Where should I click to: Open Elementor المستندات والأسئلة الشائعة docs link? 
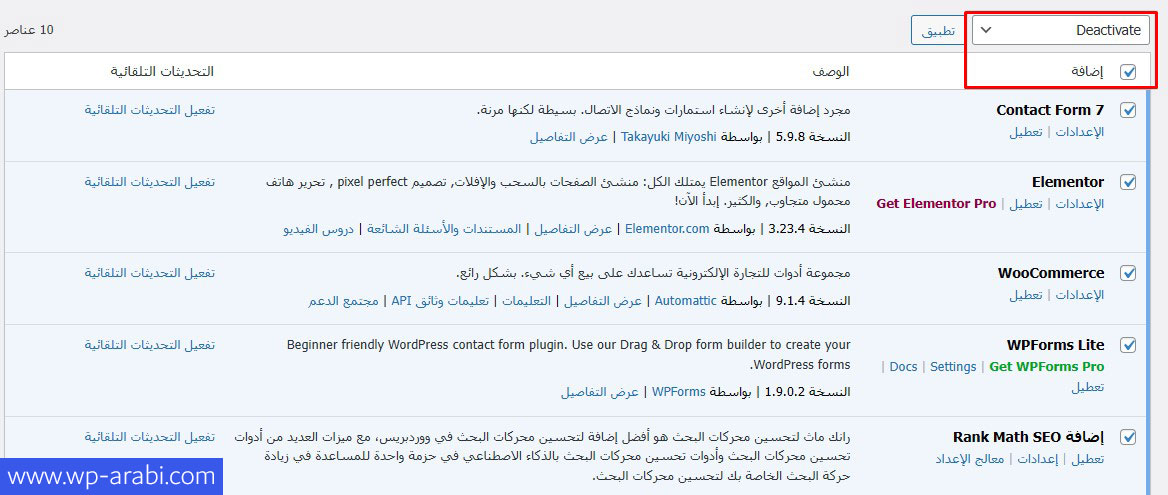pos(444,229)
